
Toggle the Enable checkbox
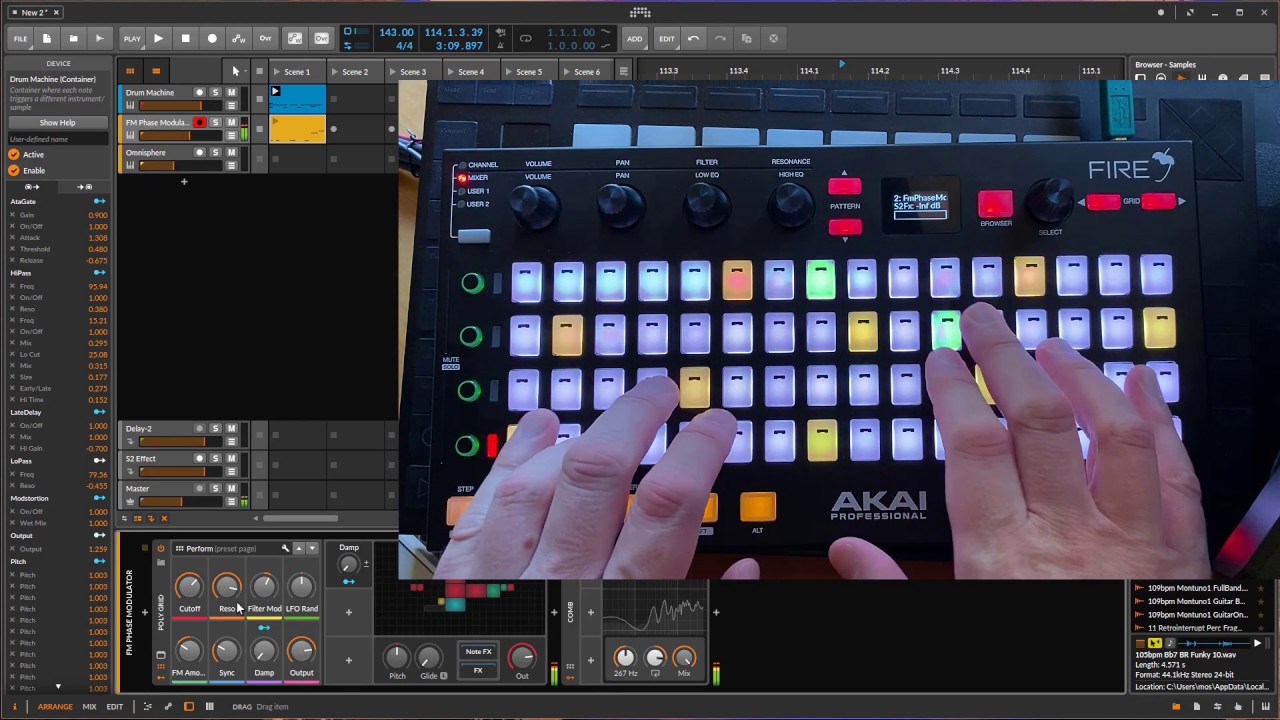14,170
